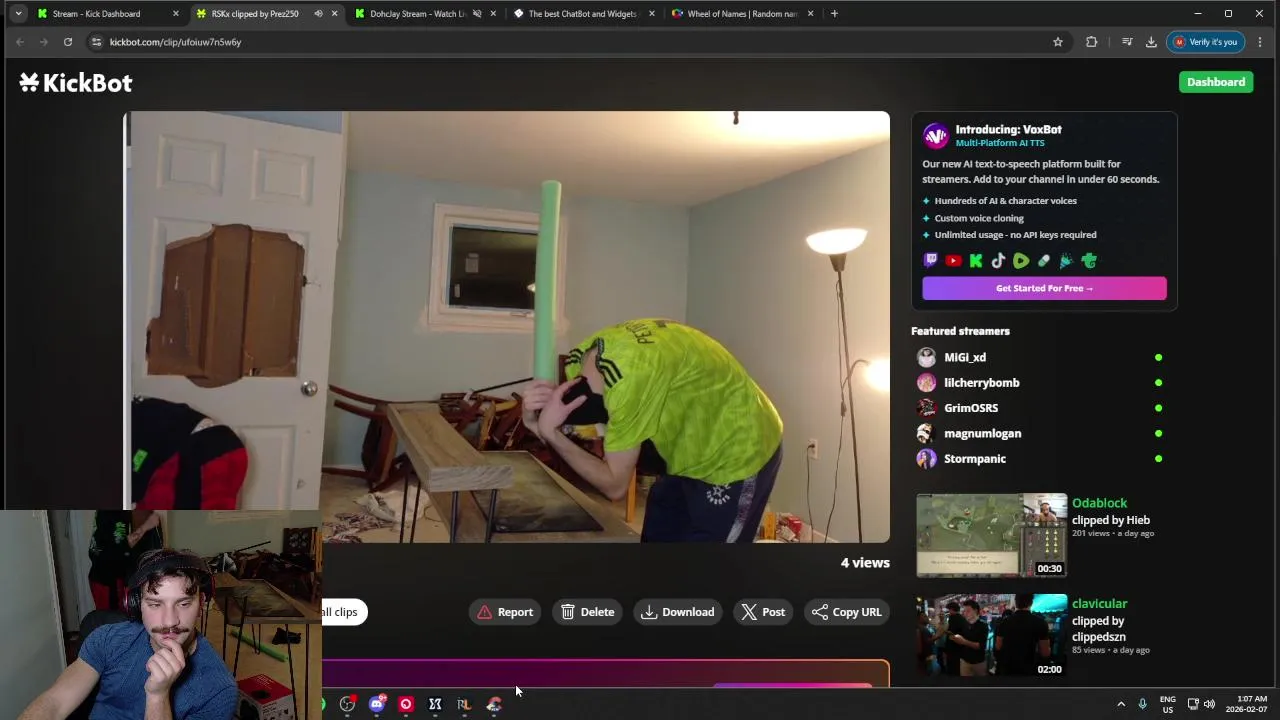Click the ENG US language indicator
The height and width of the screenshot is (720, 1280).
1168,704
